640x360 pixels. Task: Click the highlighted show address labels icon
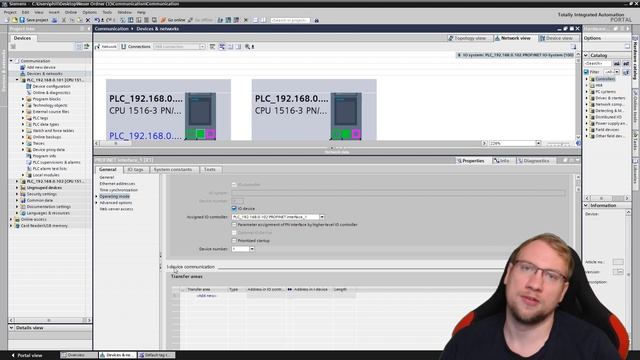tap(222, 47)
